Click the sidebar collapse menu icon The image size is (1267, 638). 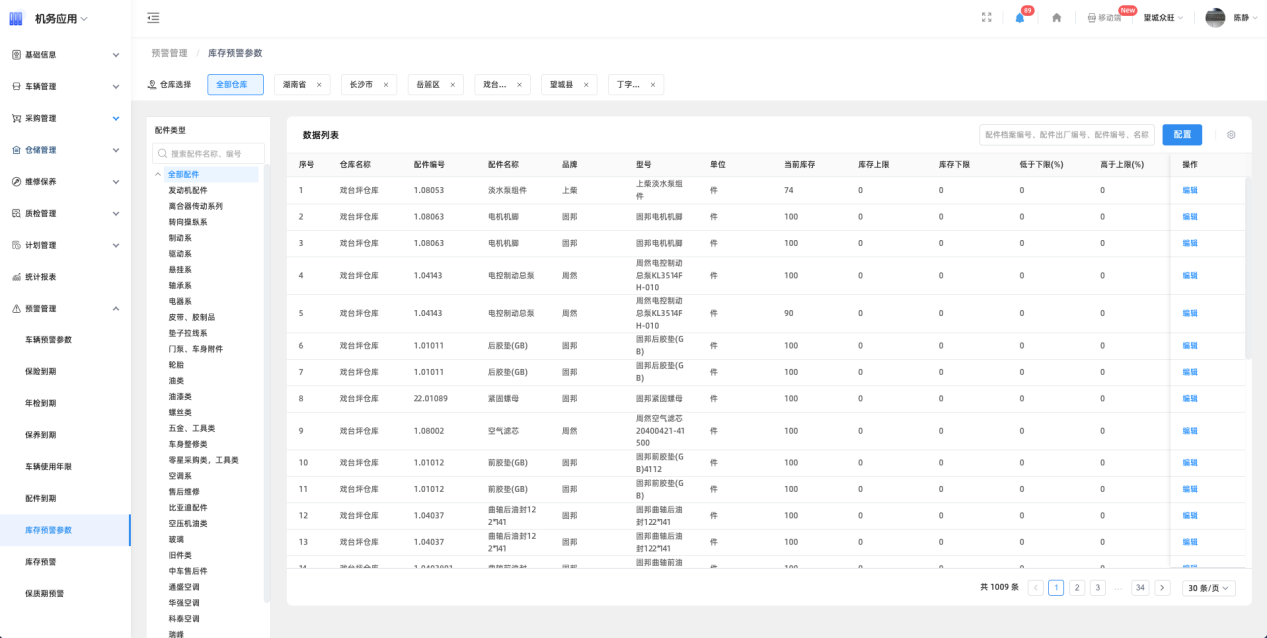pos(153,18)
